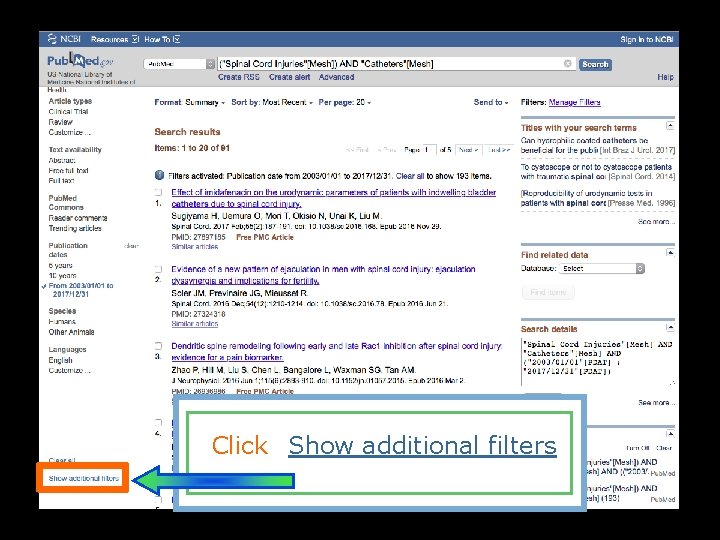This screenshot has height=540, width=720.
Task: Check the checkbox for result 1
Action: click(x=158, y=192)
